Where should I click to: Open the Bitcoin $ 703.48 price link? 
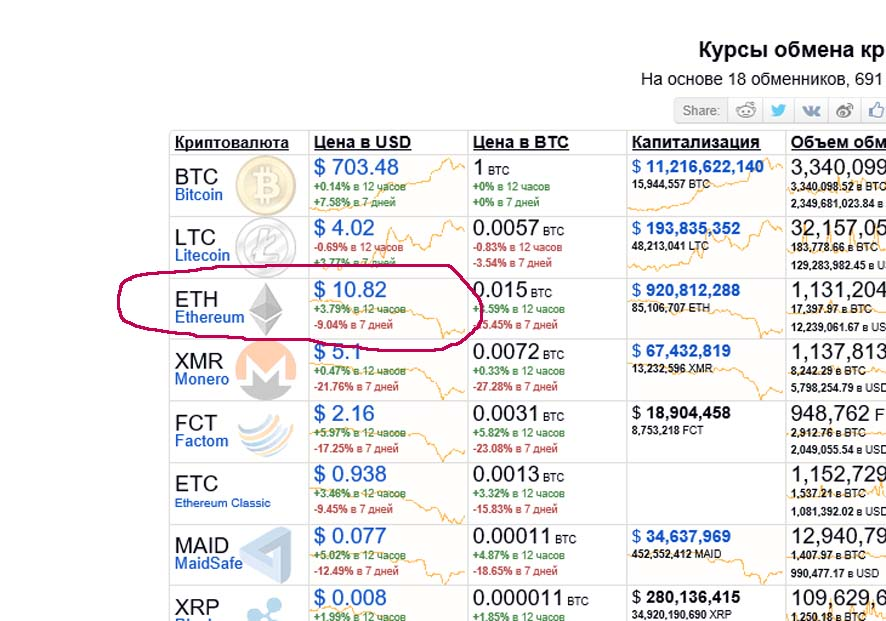[356, 168]
